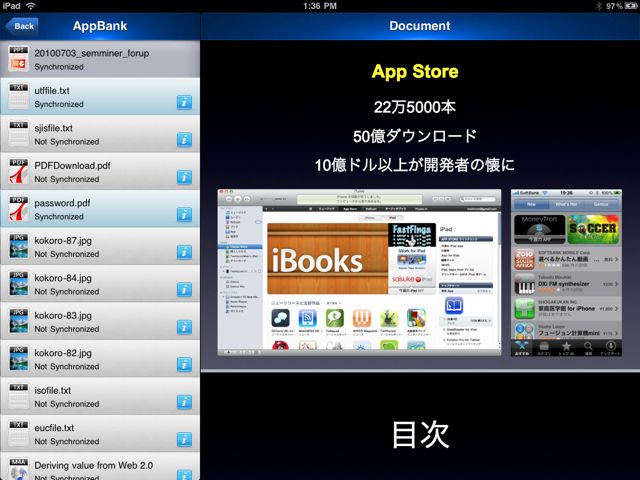
Task: Select the 20100703_semminer_forup file name
Action: point(91,53)
